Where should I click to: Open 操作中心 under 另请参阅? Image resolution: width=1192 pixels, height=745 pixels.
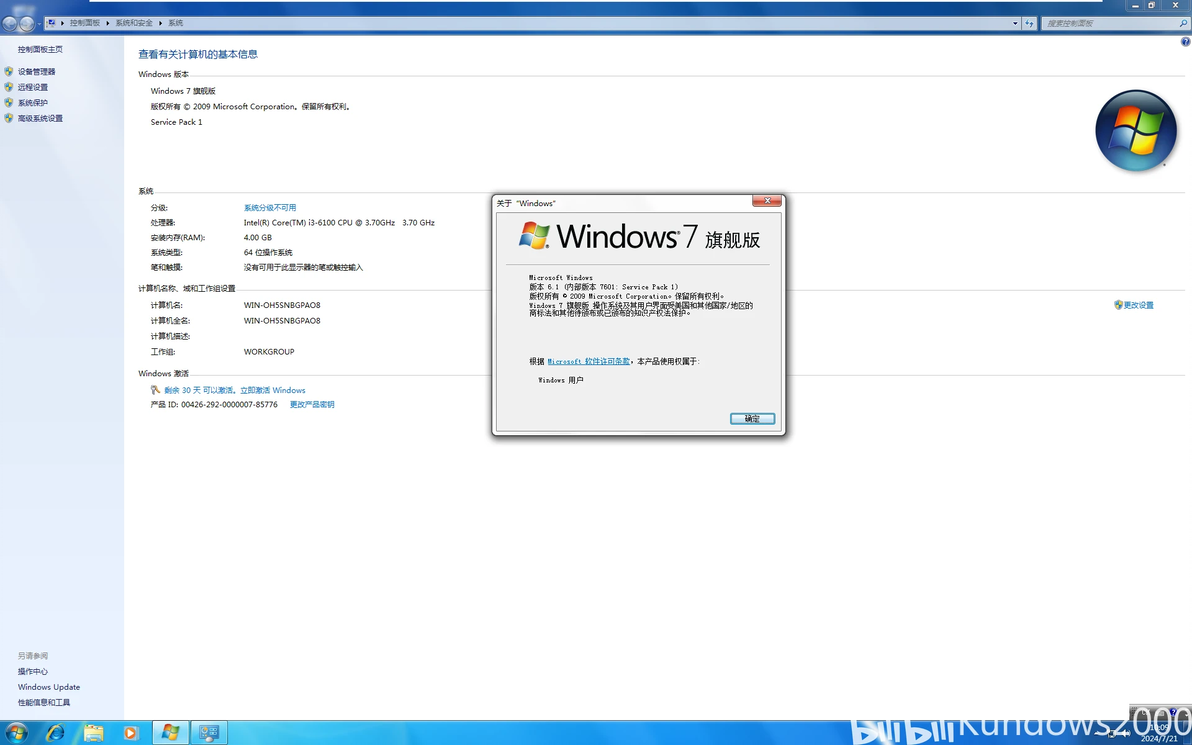[33, 671]
